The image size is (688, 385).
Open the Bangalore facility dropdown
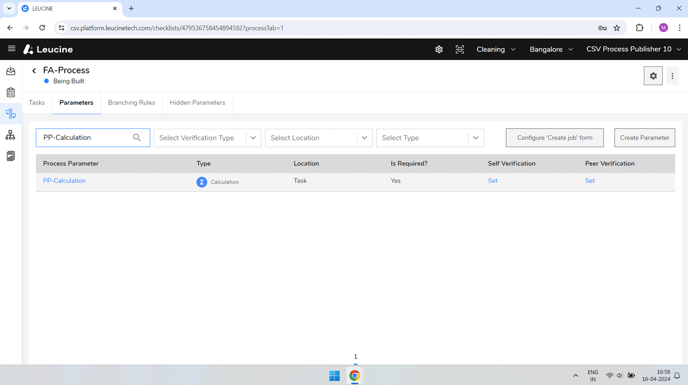pyautogui.click(x=551, y=49)
